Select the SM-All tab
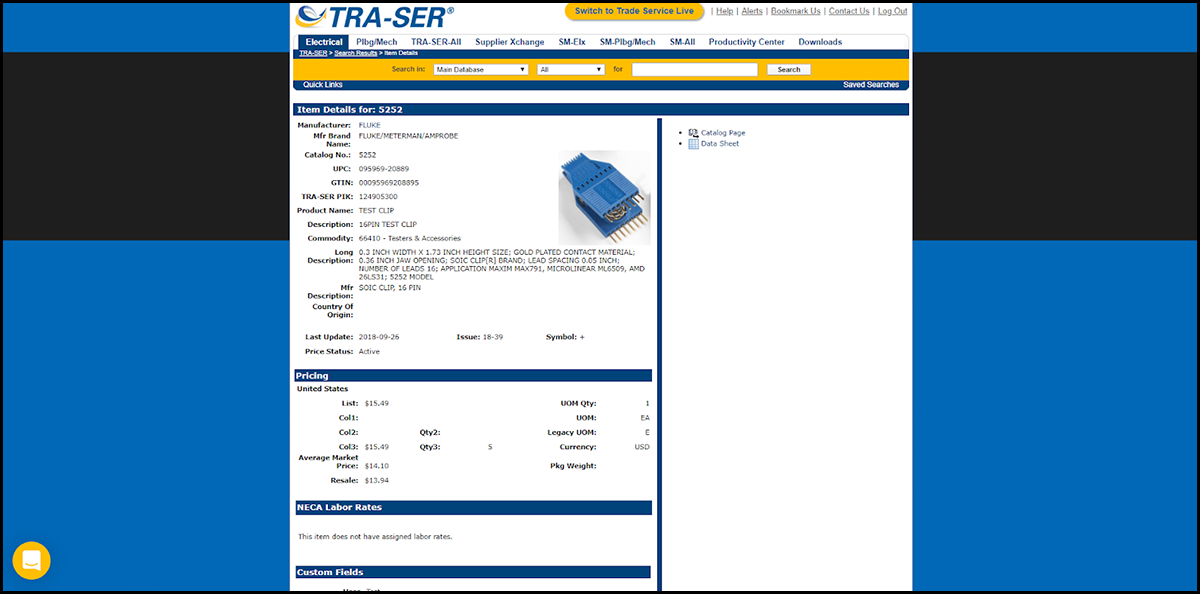Viewport: 1200px width, 594px height. pyautogui.click(x=682, y=42)
